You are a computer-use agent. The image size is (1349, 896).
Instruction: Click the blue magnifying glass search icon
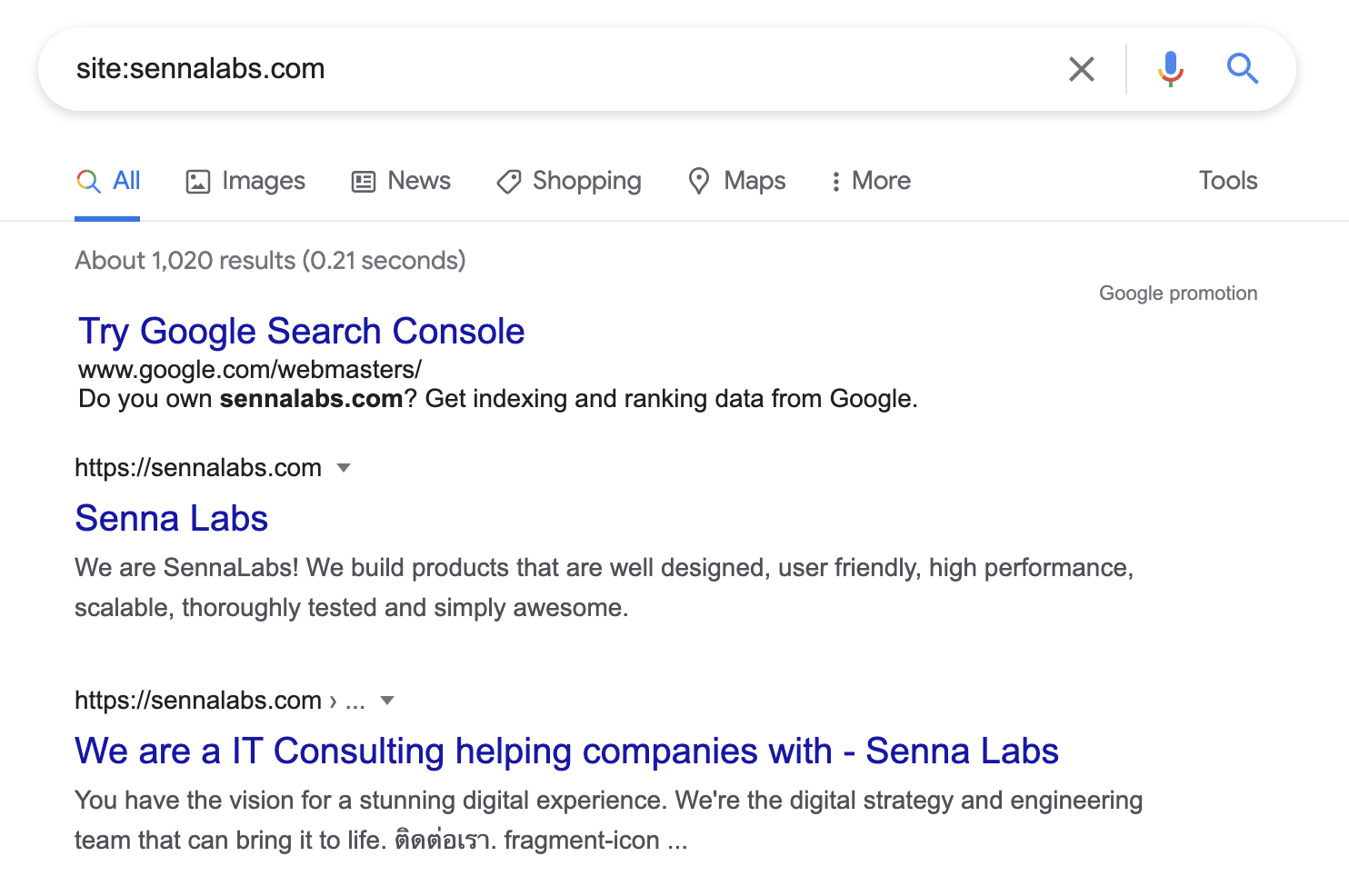pos(1242,69)
